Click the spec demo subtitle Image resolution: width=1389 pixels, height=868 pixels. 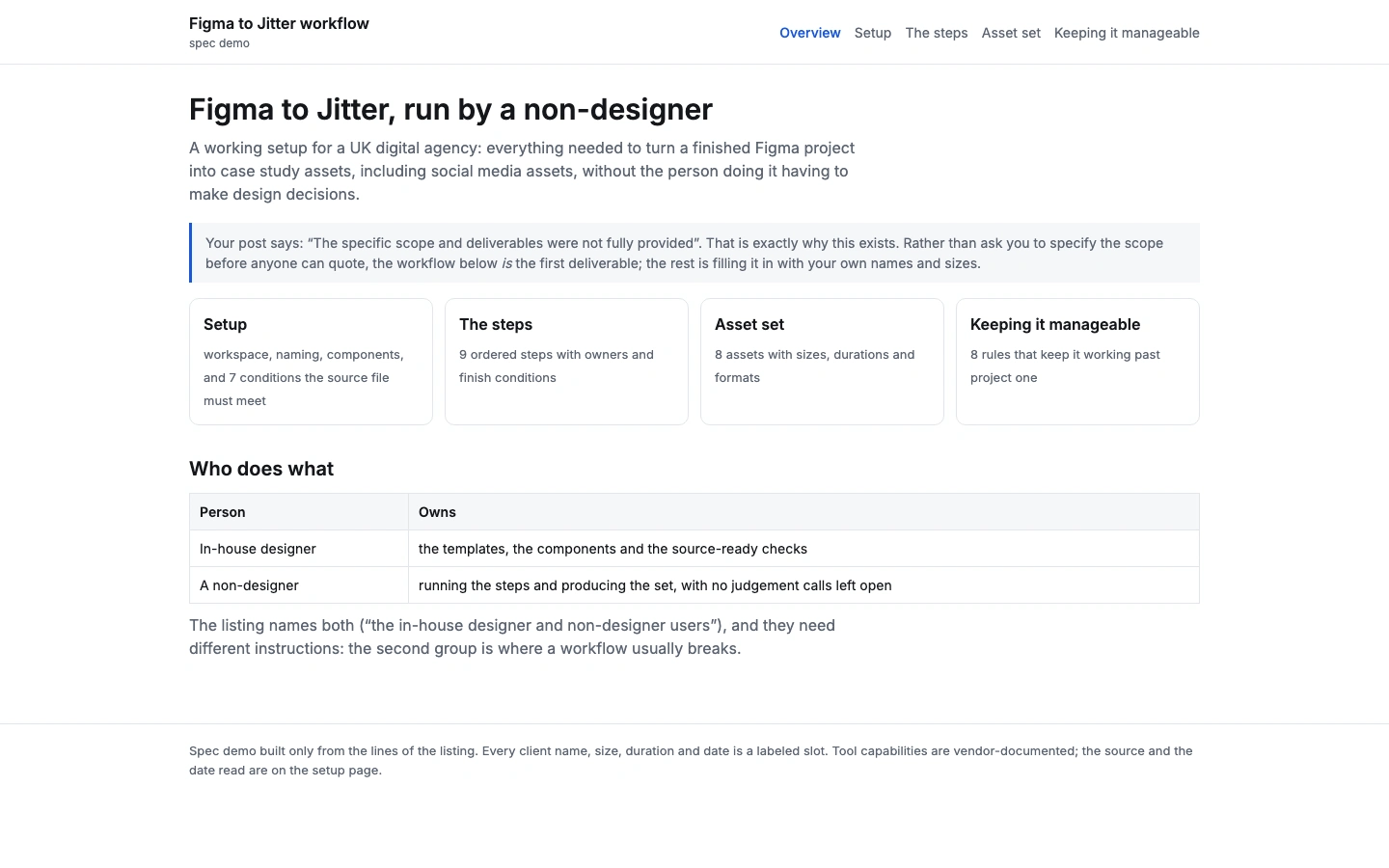tap(219, 43)
